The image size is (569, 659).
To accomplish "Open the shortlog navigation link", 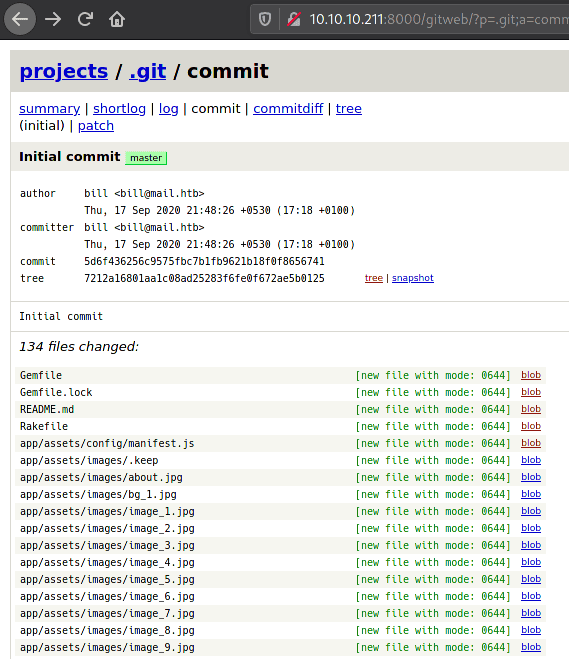I will click(x=119, y=108).
